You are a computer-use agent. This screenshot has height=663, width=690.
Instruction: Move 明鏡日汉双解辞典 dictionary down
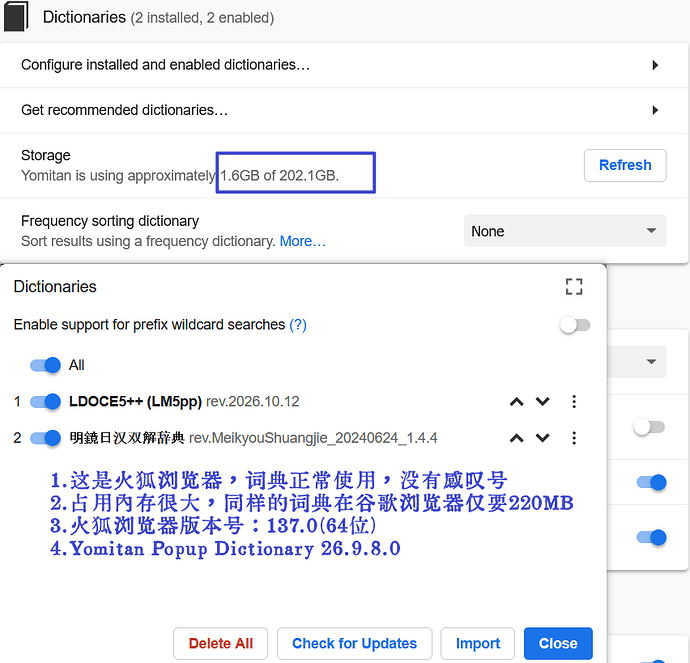click(x=543, y=438)
